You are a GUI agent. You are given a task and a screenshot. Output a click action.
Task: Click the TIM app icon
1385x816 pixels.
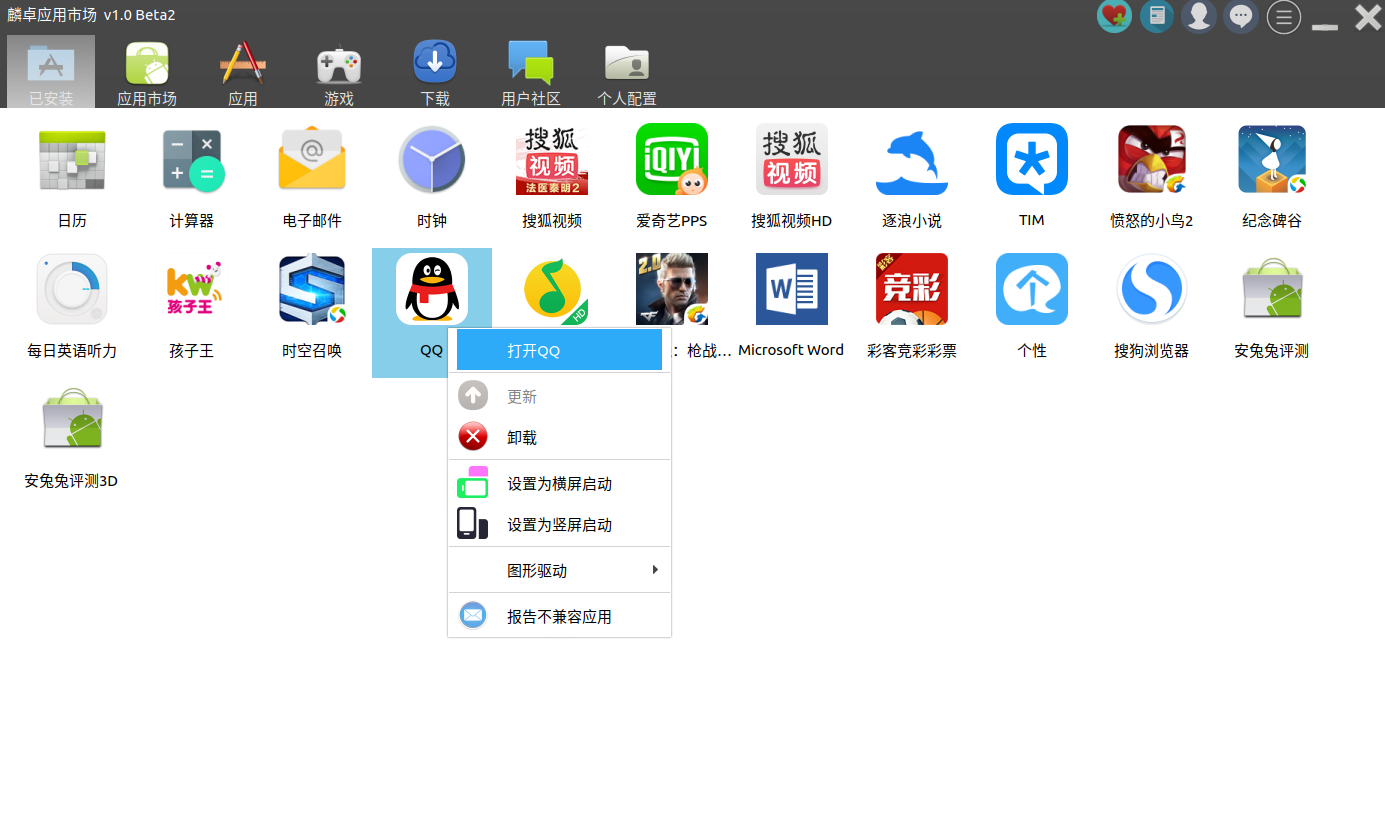click(x=1032, y=160)
